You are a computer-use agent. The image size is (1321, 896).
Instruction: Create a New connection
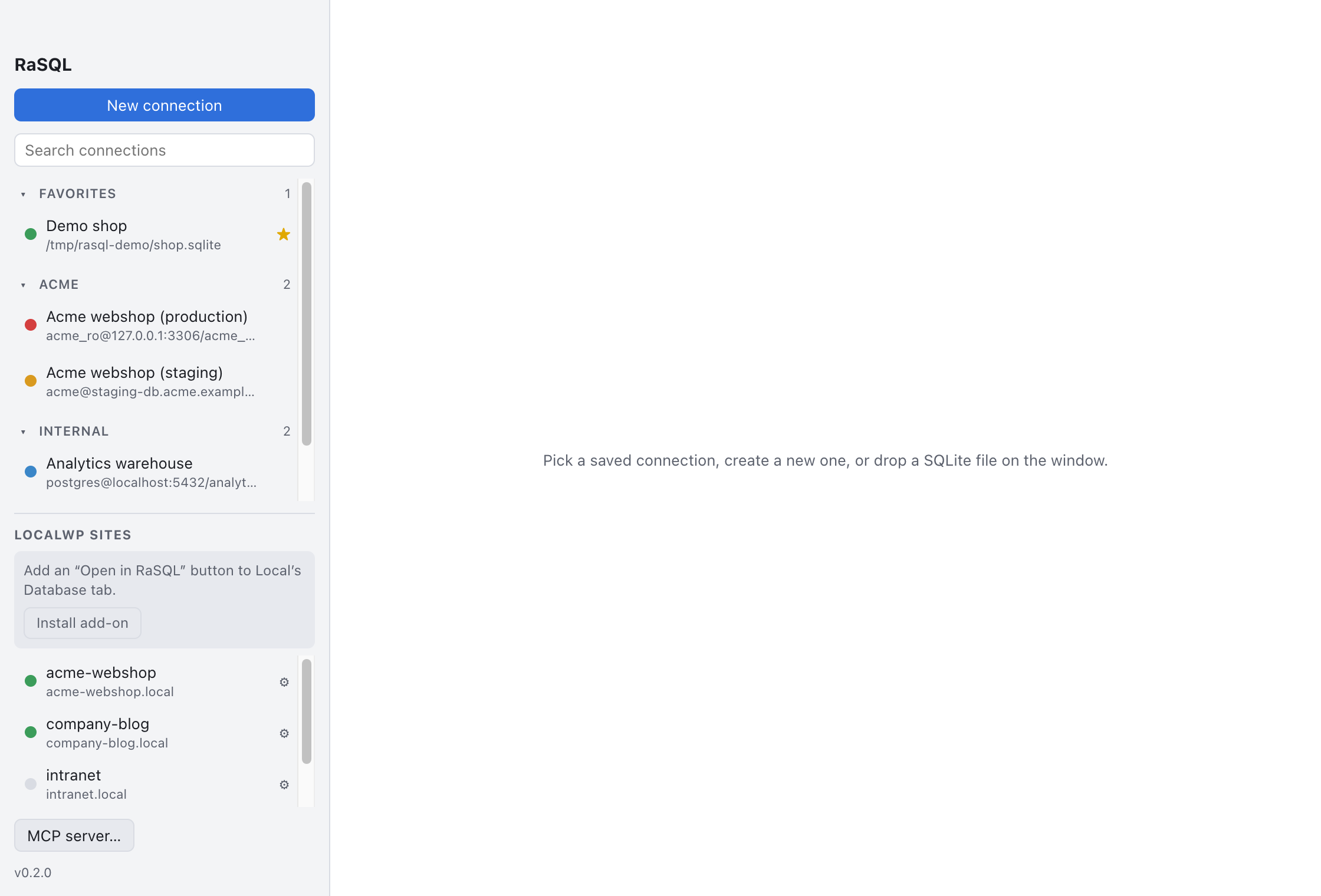point(165,105)
